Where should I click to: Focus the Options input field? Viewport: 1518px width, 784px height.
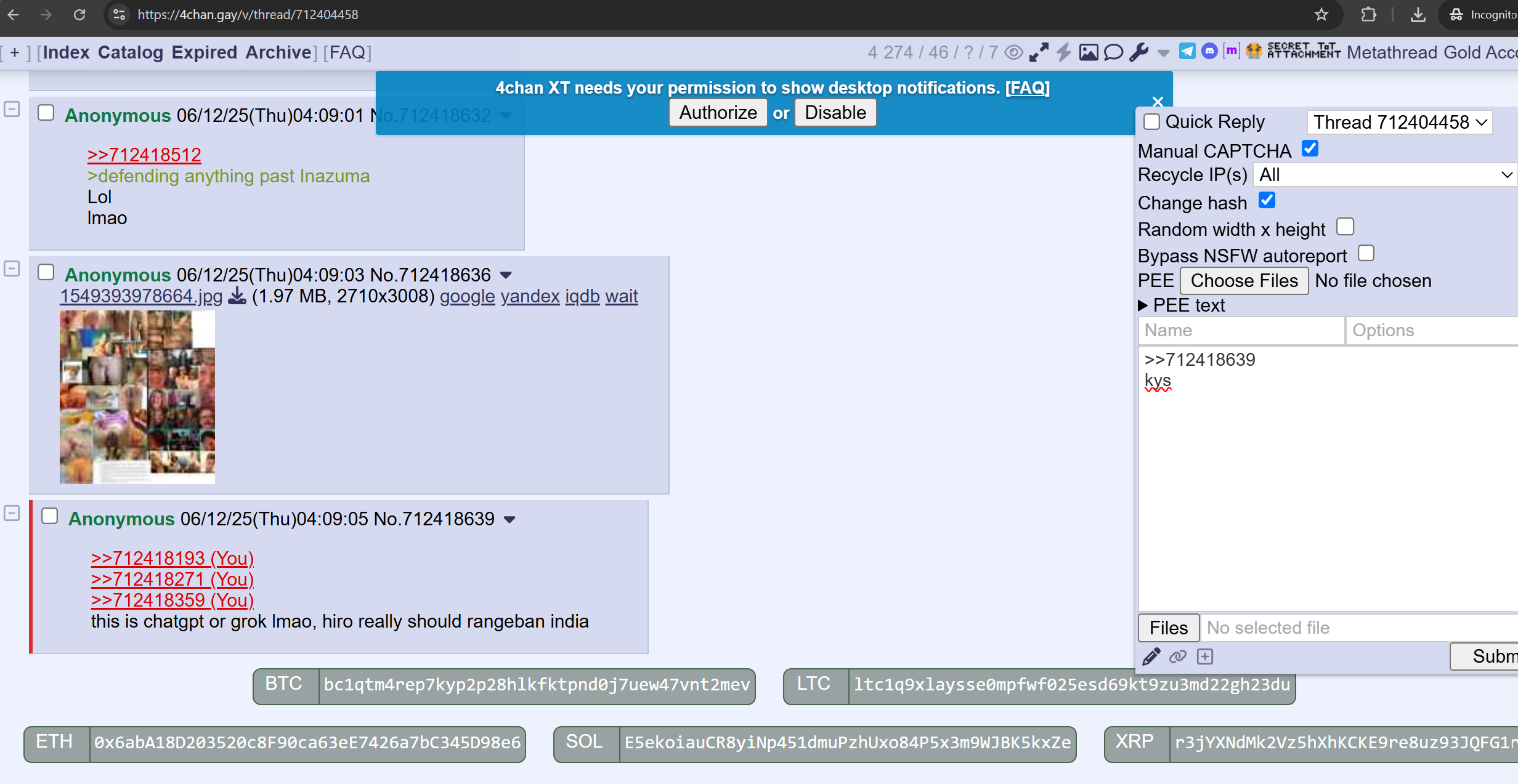pos(1432,331)
